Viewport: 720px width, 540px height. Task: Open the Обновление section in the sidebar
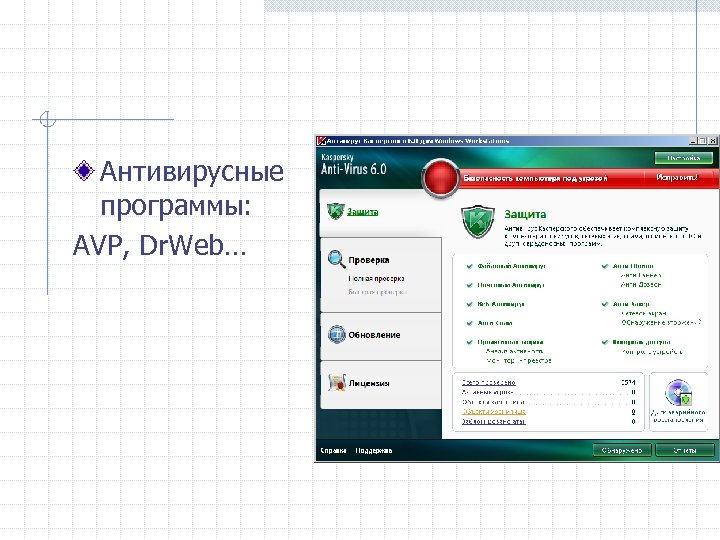point(374,335)
